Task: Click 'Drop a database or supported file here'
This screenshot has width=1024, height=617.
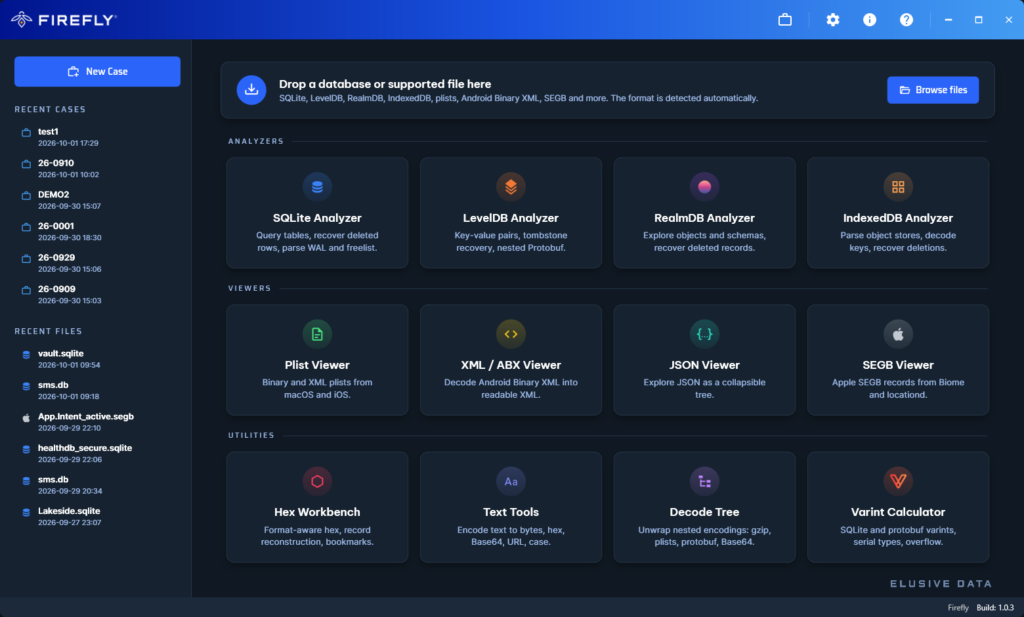Action: pyautogui.click(x=385, y=84)
